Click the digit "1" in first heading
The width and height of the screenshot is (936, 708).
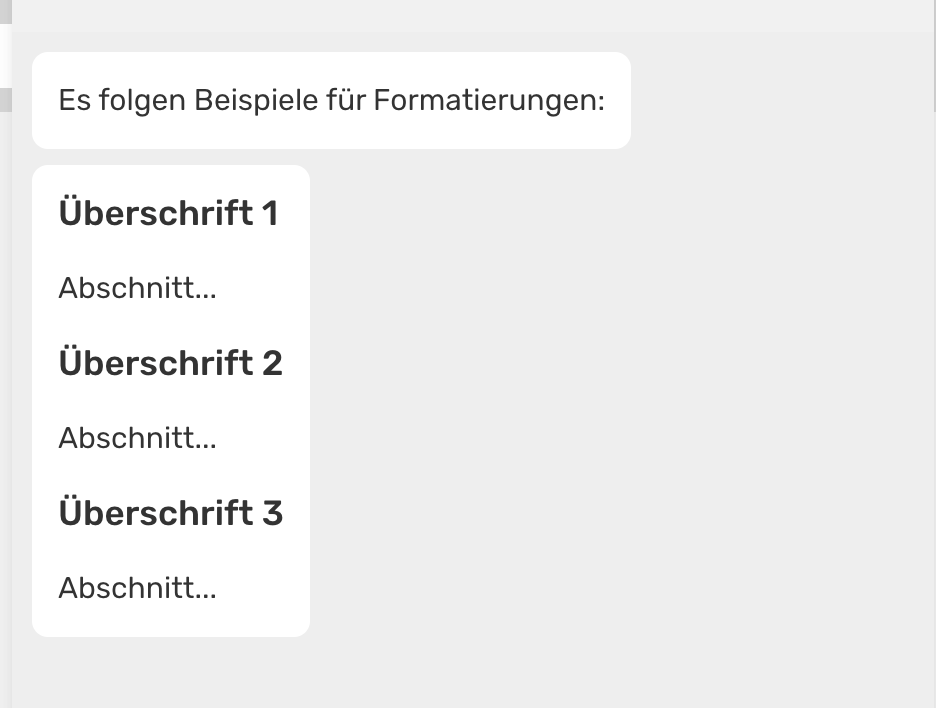tap(269, 213)
